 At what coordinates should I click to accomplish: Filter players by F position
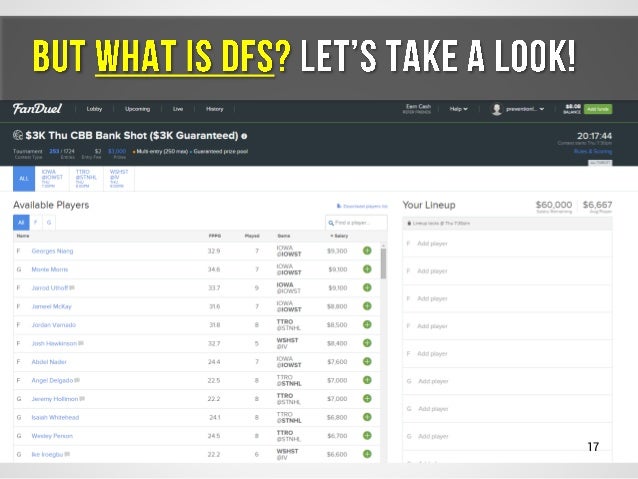36,222
